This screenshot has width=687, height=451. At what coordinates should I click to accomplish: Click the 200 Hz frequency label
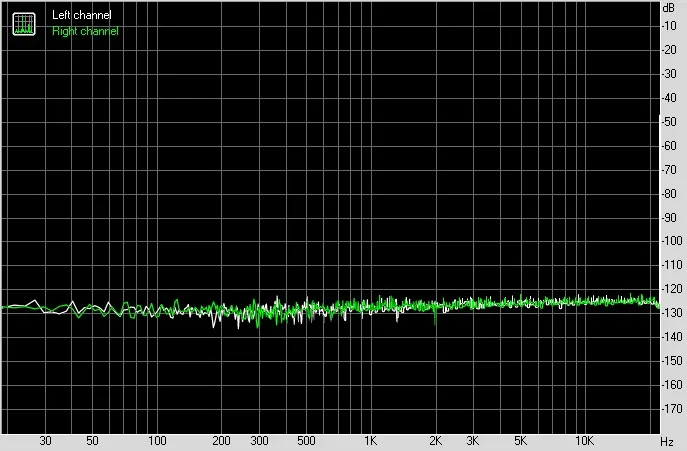[221, 441]
